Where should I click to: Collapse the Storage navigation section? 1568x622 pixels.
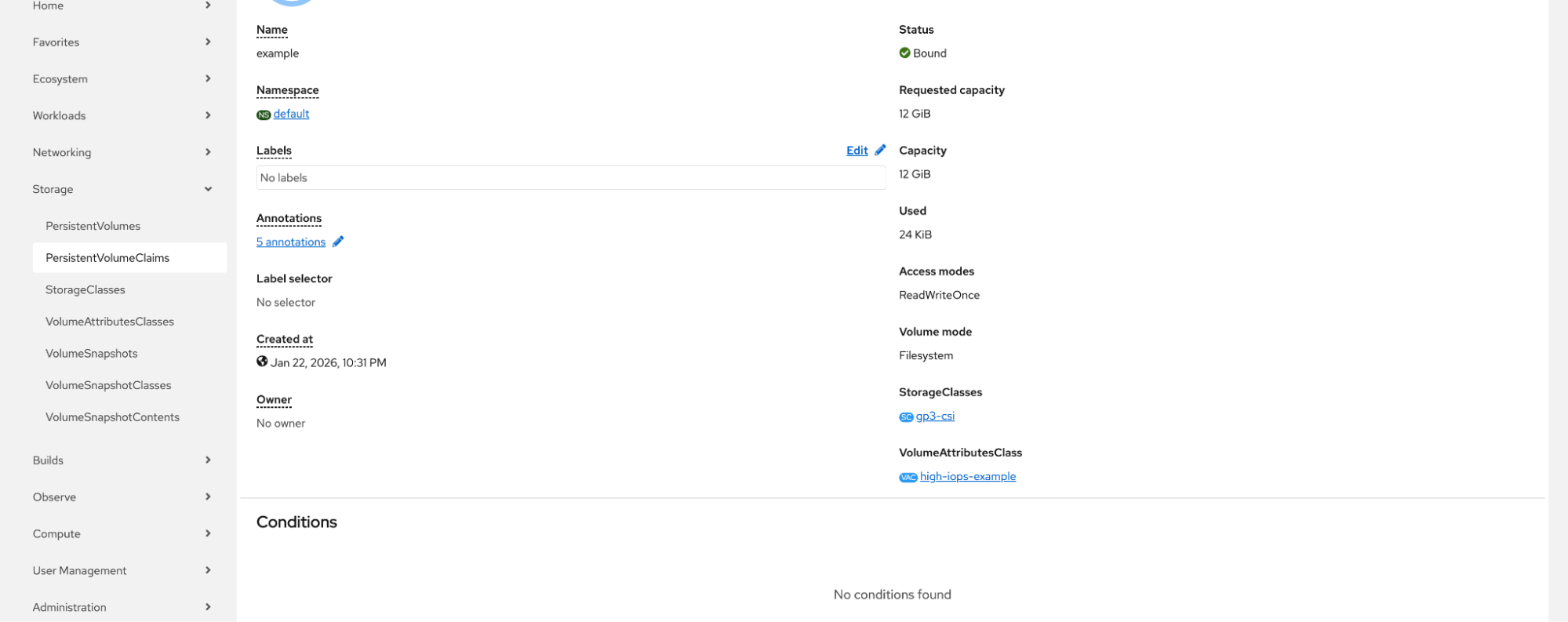point(208,189)
